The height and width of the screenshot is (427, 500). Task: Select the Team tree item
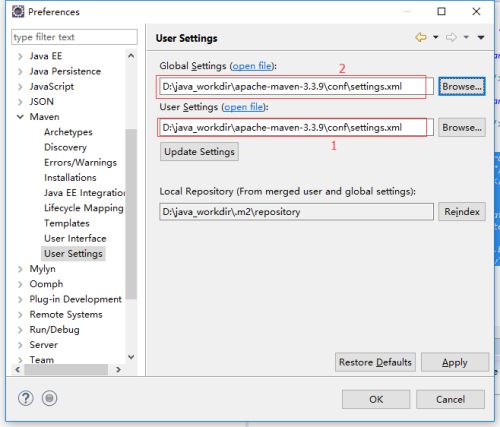tap(42, 360)
